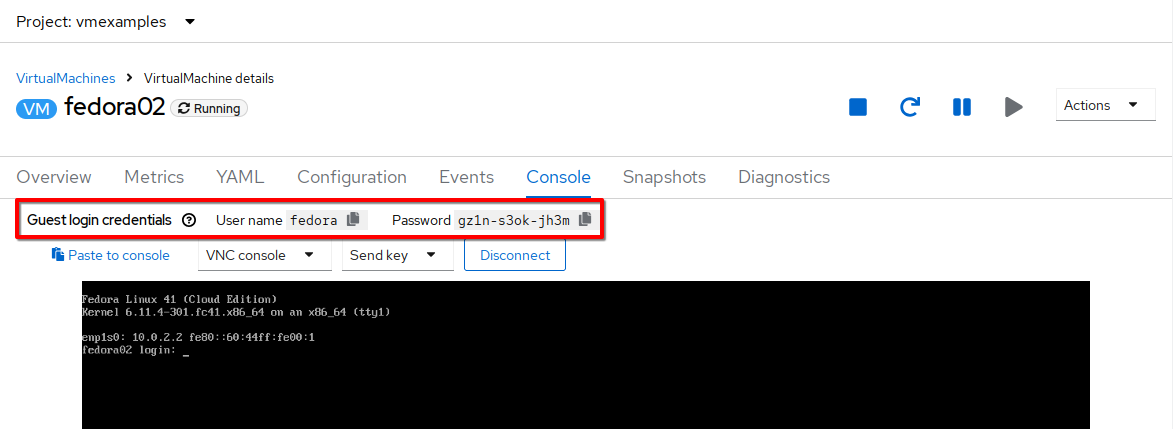This screenshot has width=1173, height=429.
Task: Copy the fedora user name to clipboard
Action: click(354, 219)
